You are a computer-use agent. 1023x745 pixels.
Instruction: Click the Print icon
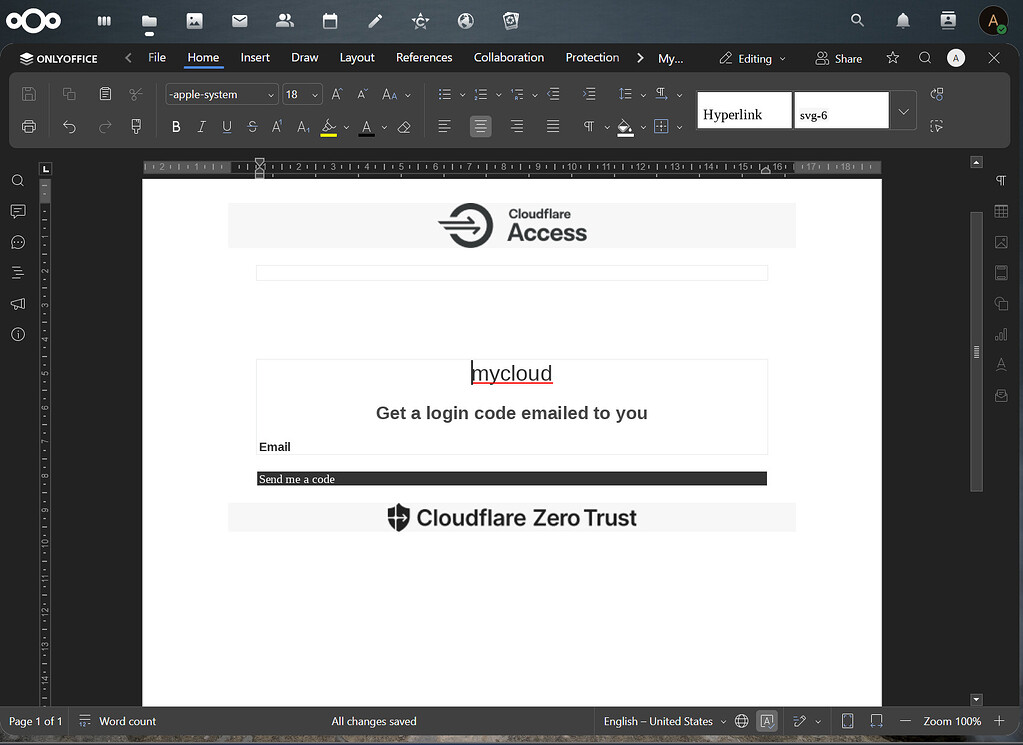pos(29,127)
